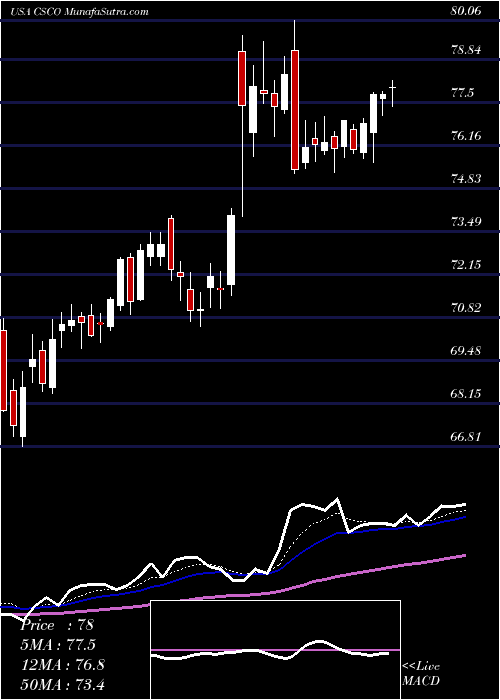Click the 76.16 price axis label

pyautogui.click(x=466, y=136)
